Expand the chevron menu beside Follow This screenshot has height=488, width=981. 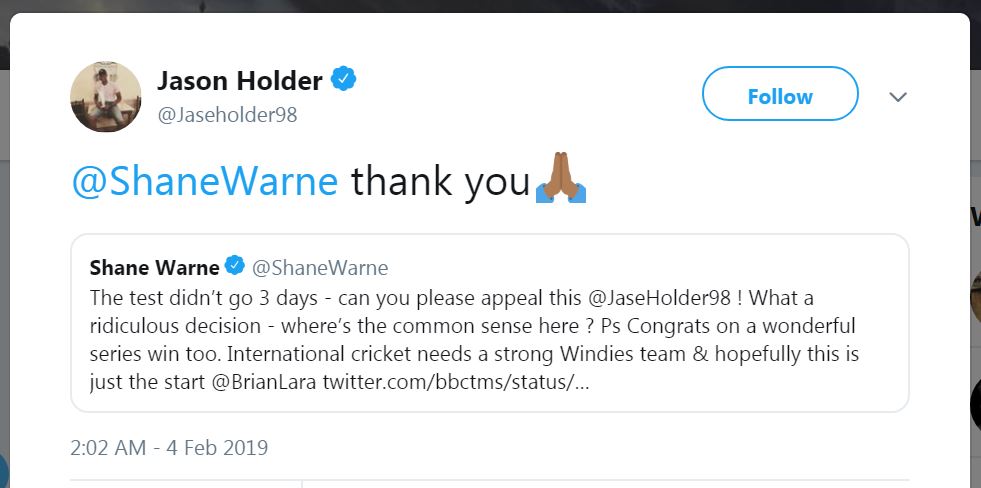[x=898, y=97]
